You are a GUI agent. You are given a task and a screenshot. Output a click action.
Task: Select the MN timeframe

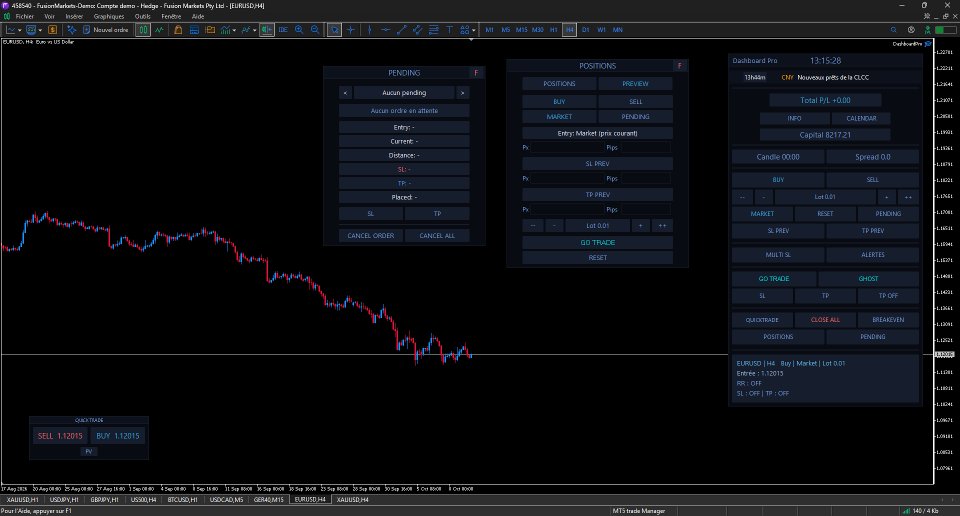[618, 29]
